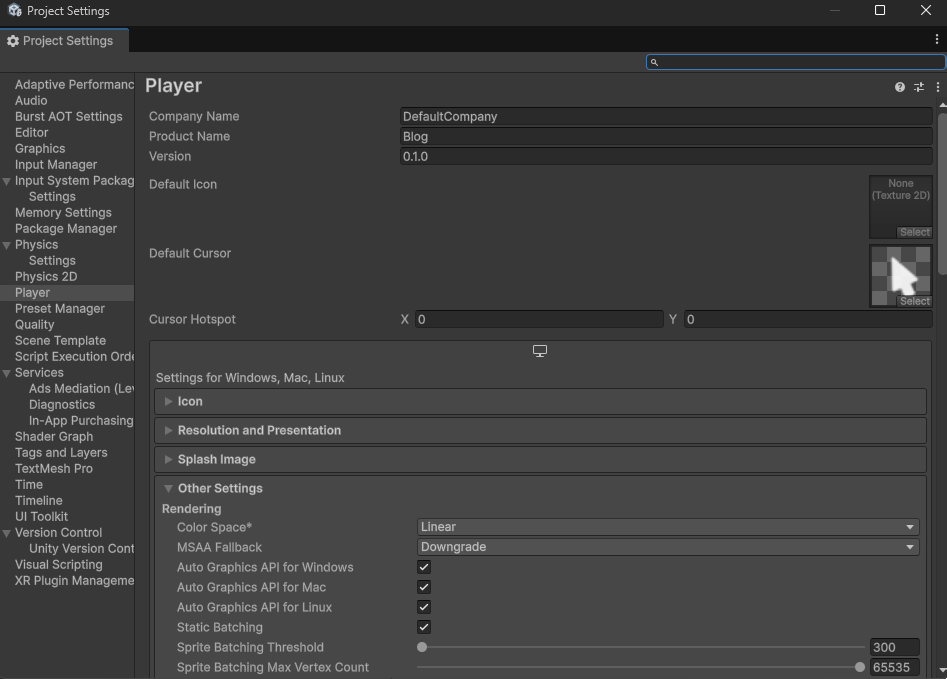Open the Color Space dropdown

[x=667, y=527]
